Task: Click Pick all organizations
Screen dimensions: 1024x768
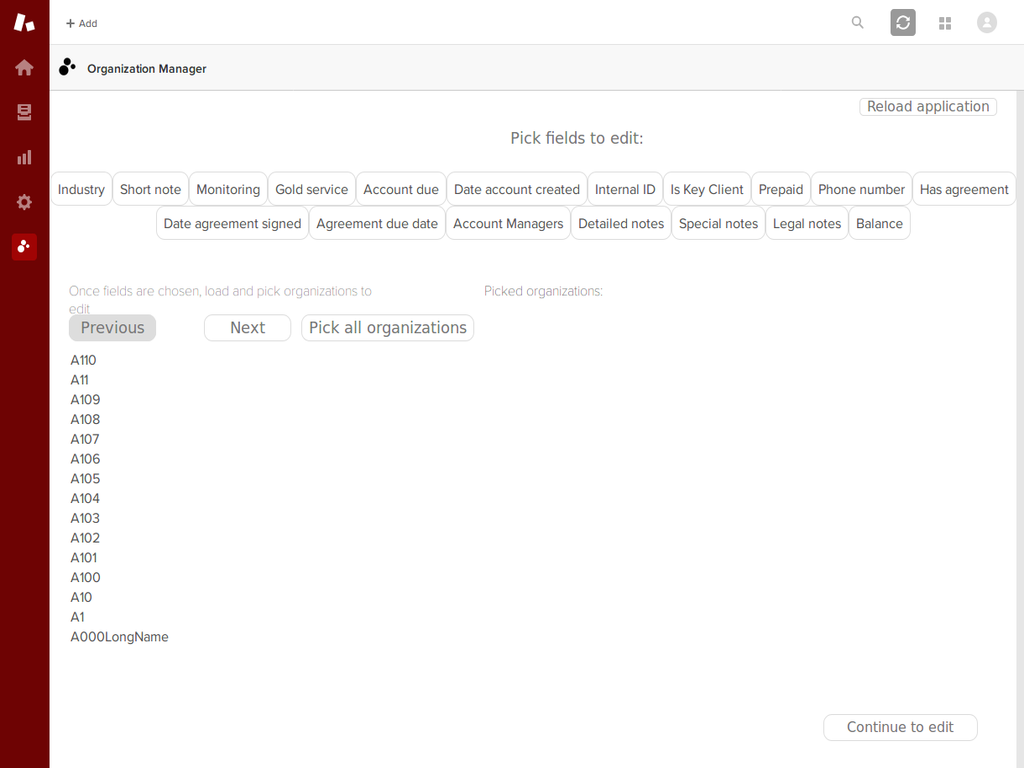Action: click(x=387, y=328)
